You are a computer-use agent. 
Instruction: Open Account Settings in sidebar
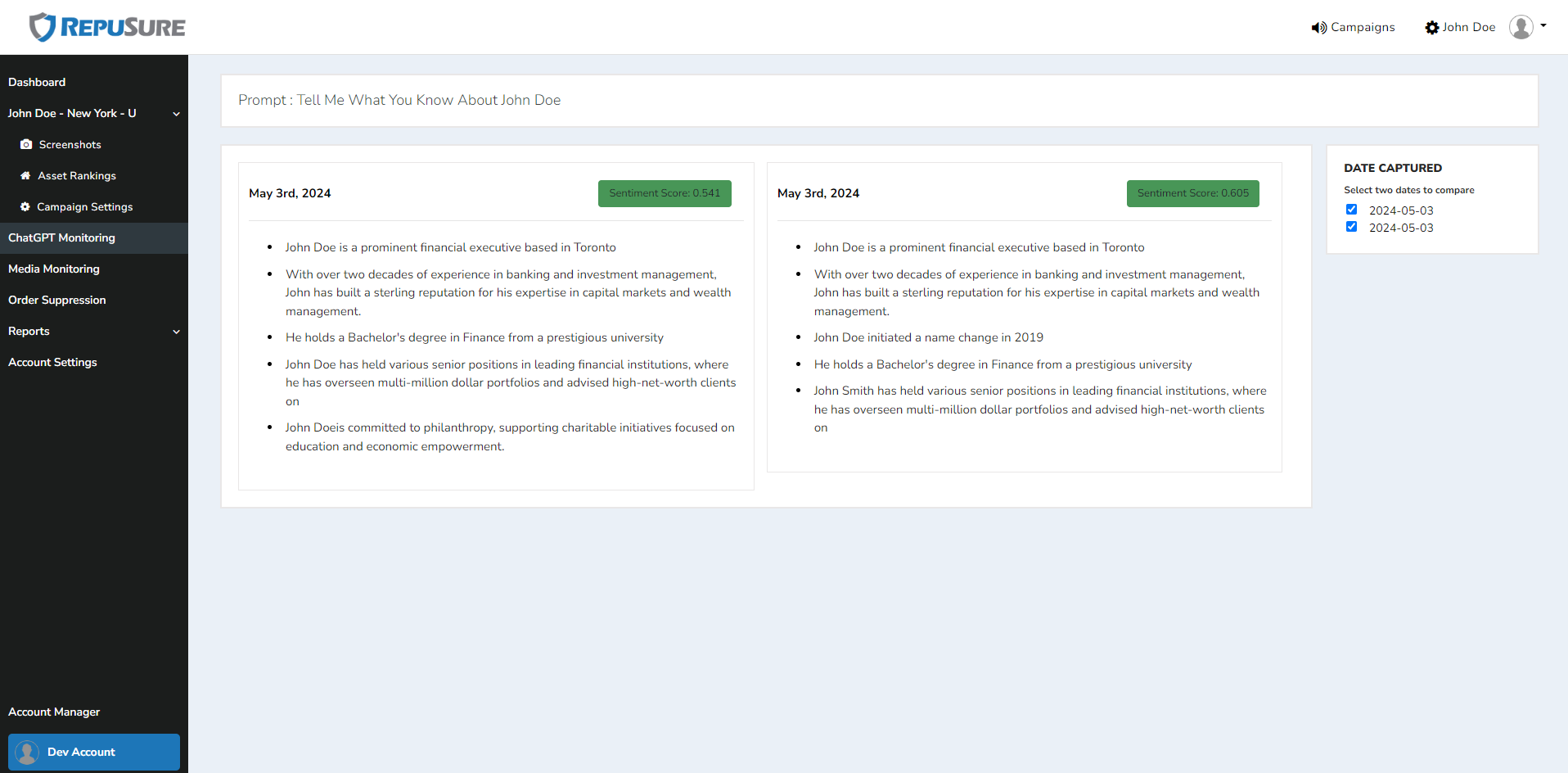pyautogui.click(x=52, y=362)
